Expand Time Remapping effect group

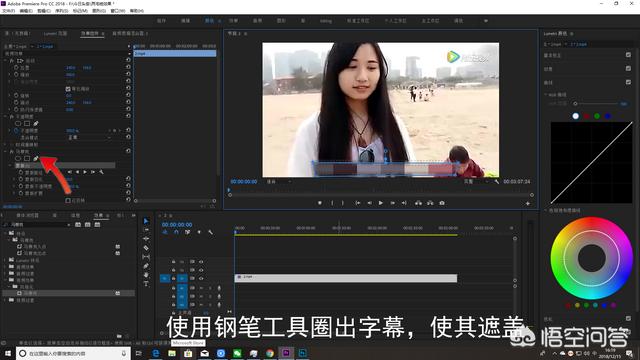(x=6, y=144)
